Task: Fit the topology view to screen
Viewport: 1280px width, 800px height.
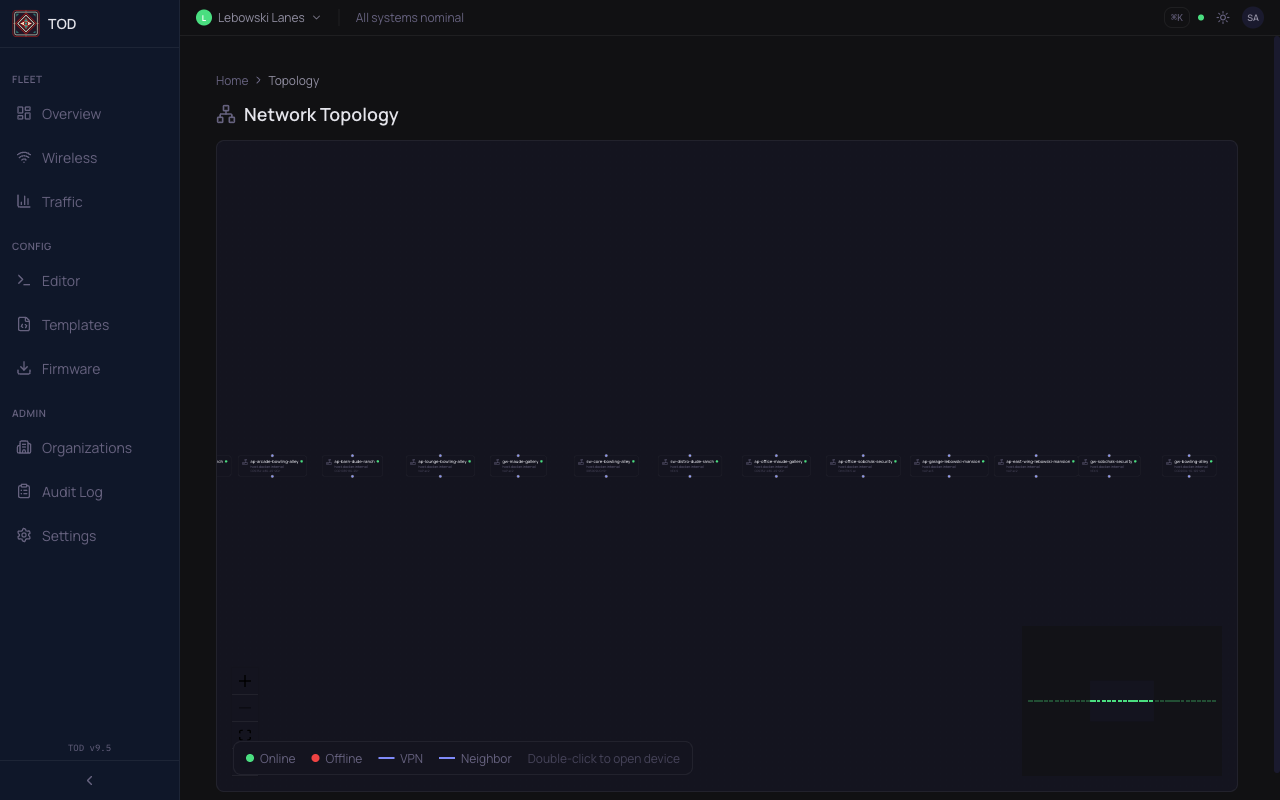Action: 245,735
